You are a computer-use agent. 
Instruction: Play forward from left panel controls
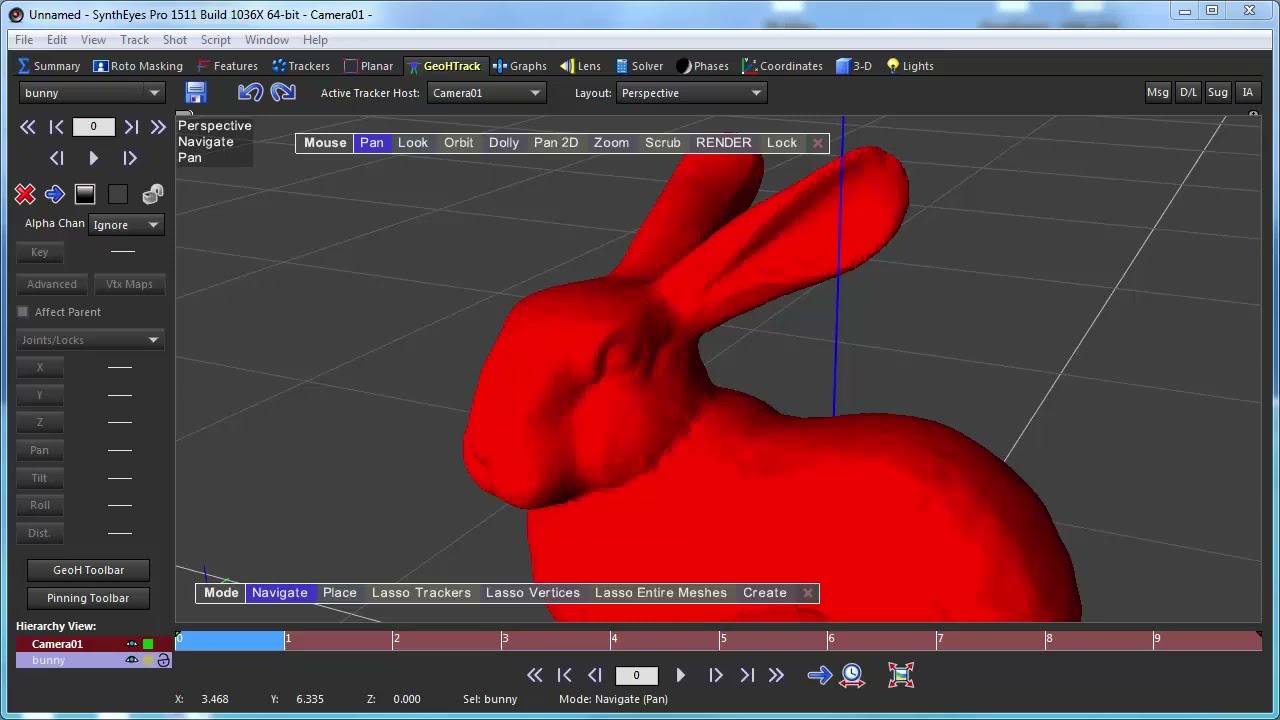[93, 158]
